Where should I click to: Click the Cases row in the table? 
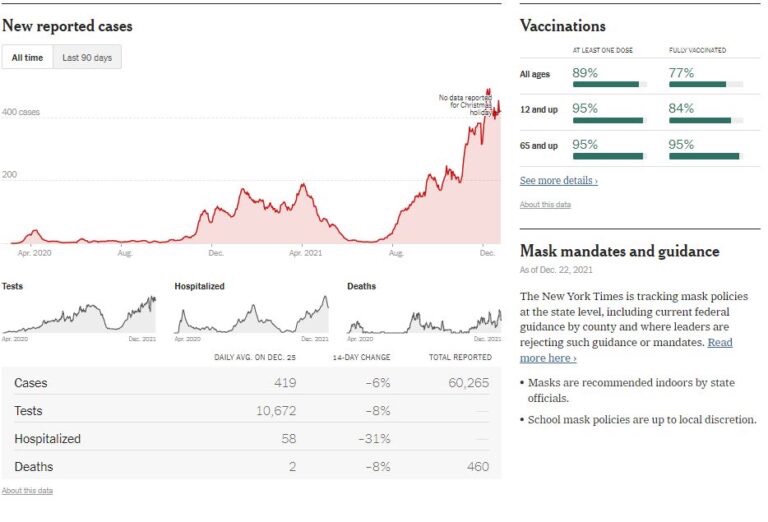tap(251, 383)
